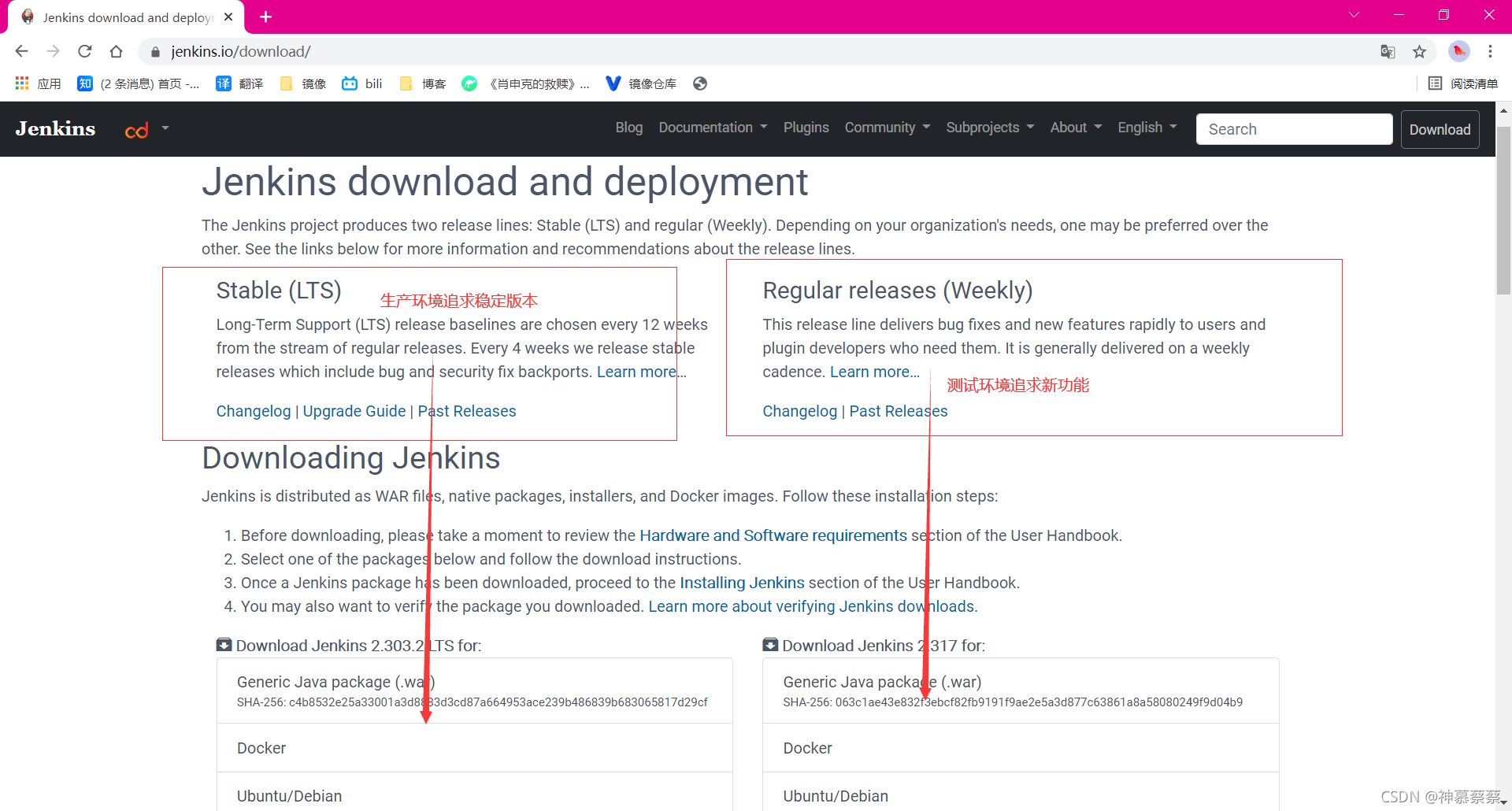Open the 阅读清单 reading list

point(1463,83)
